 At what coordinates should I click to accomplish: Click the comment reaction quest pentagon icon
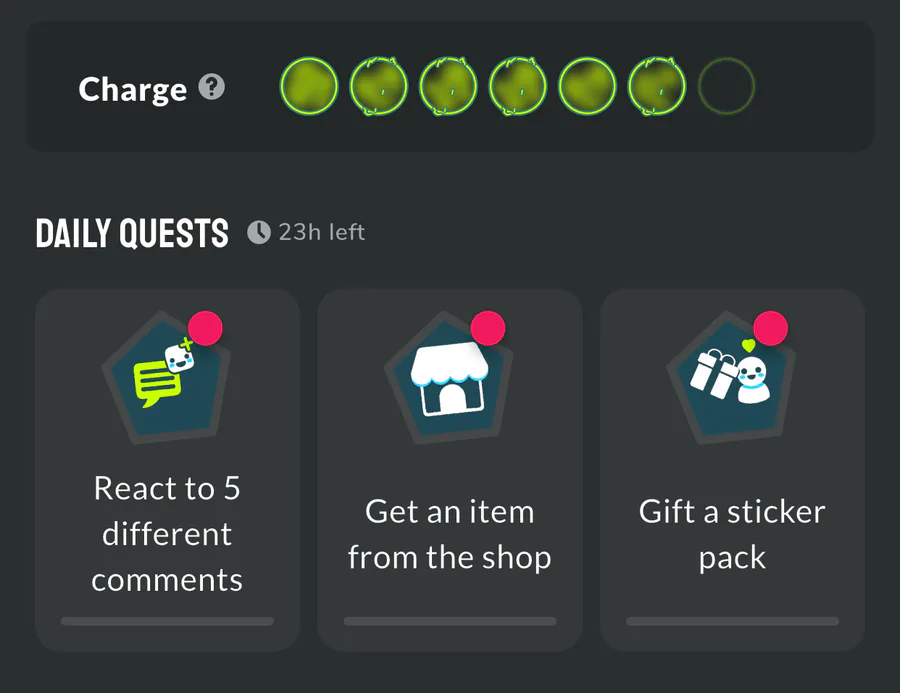(166, 377)
